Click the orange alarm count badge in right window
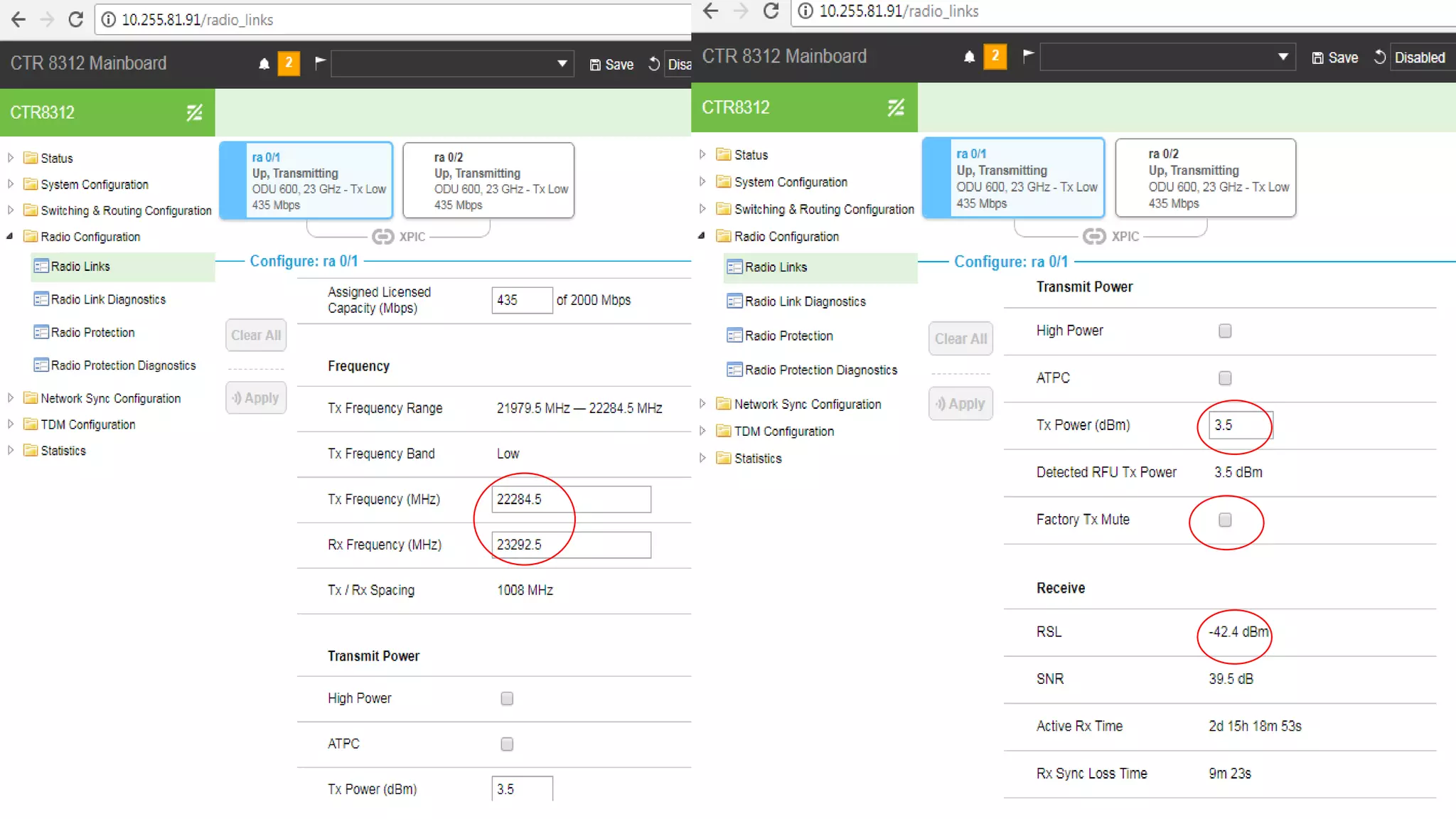The width and height of the screenshot is (1456, 819). tap(995, 56)
